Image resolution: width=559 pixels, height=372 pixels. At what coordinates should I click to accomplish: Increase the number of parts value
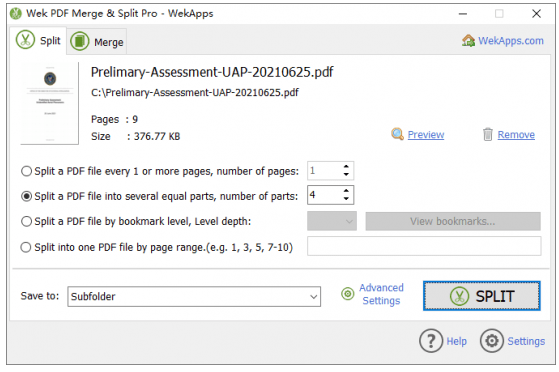346,191
